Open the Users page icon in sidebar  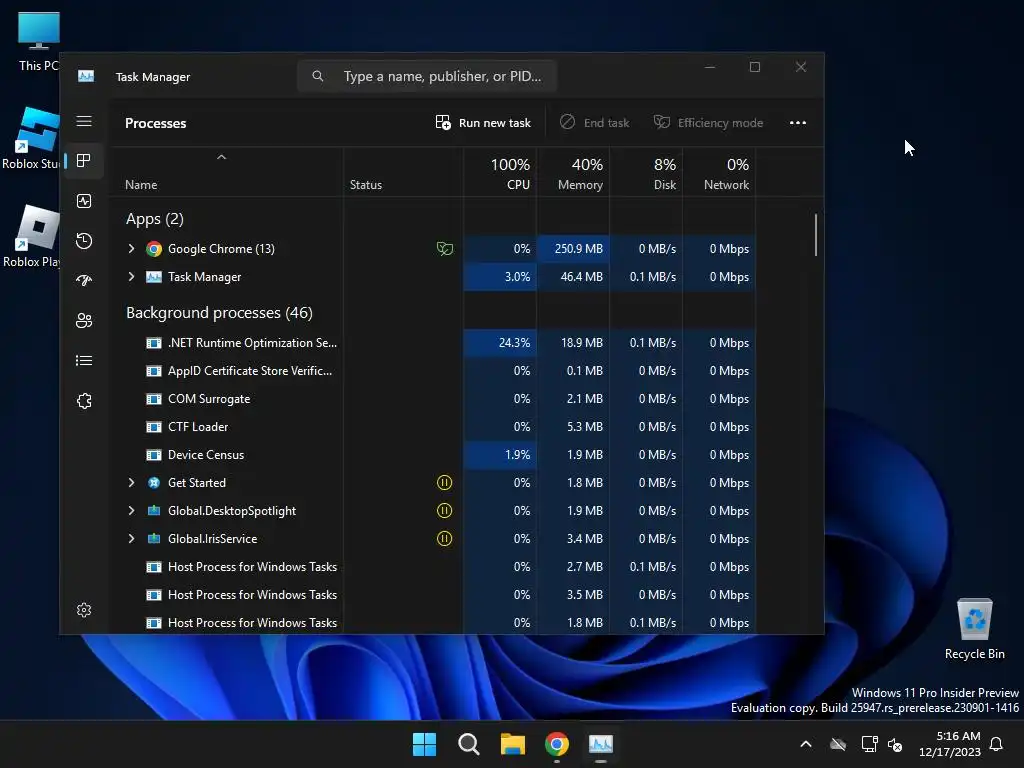pyautogui.click(x=84, y=321)
